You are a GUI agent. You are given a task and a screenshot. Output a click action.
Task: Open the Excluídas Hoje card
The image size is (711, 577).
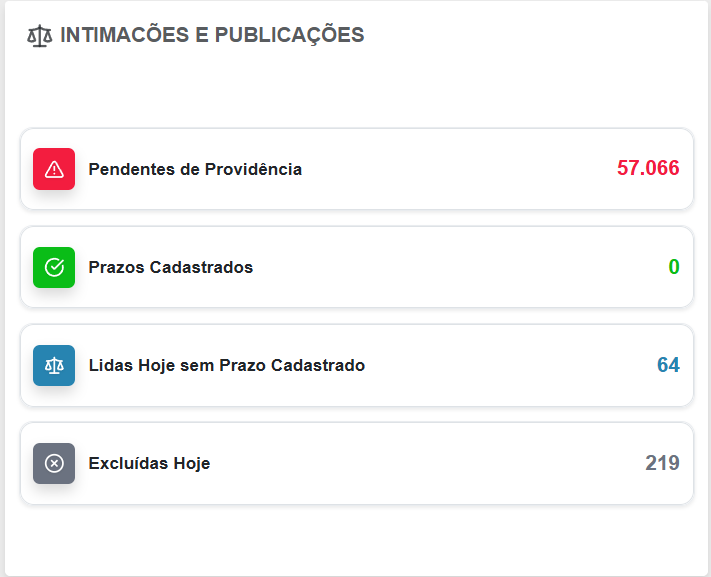tap(357, 463)
